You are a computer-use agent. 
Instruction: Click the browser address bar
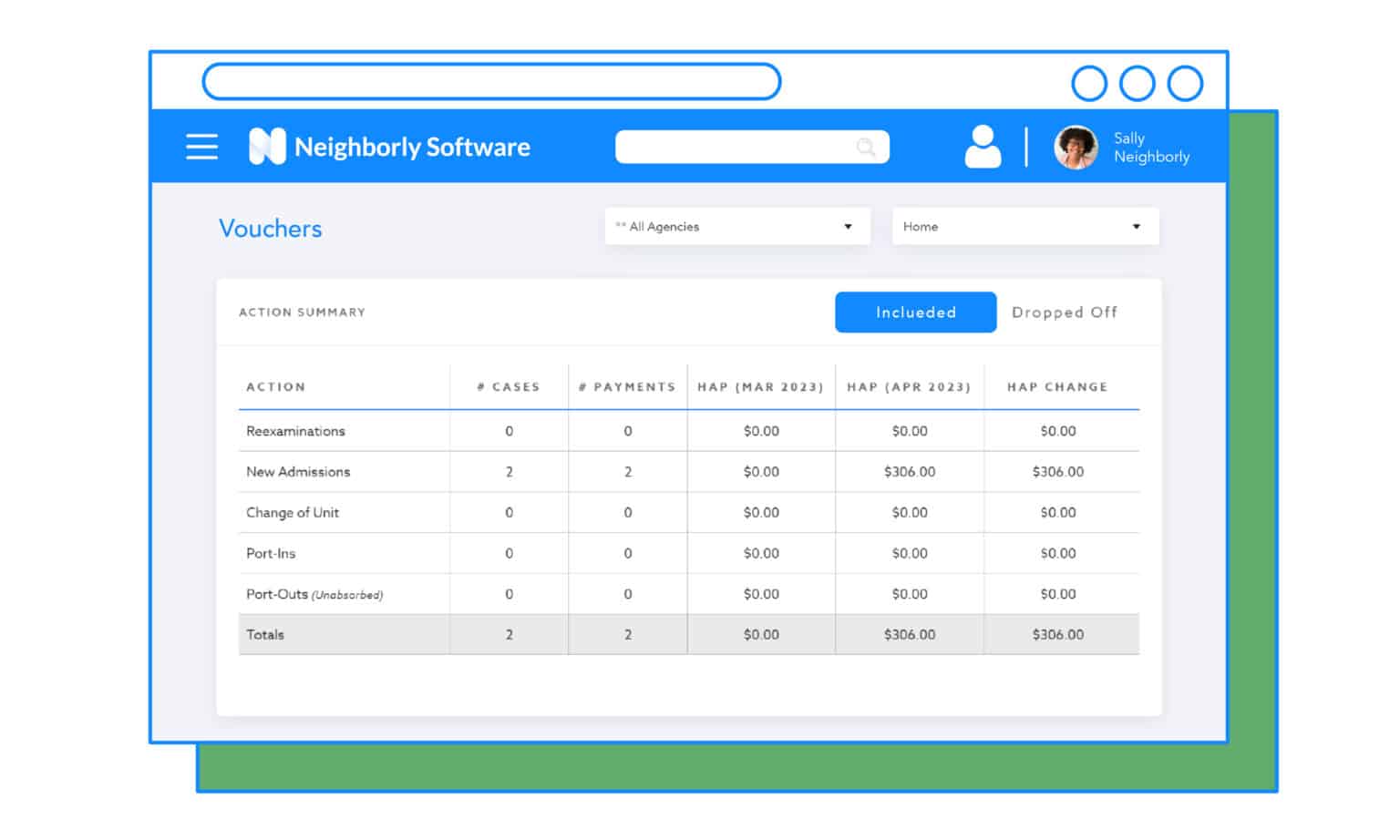pos(491,82)
